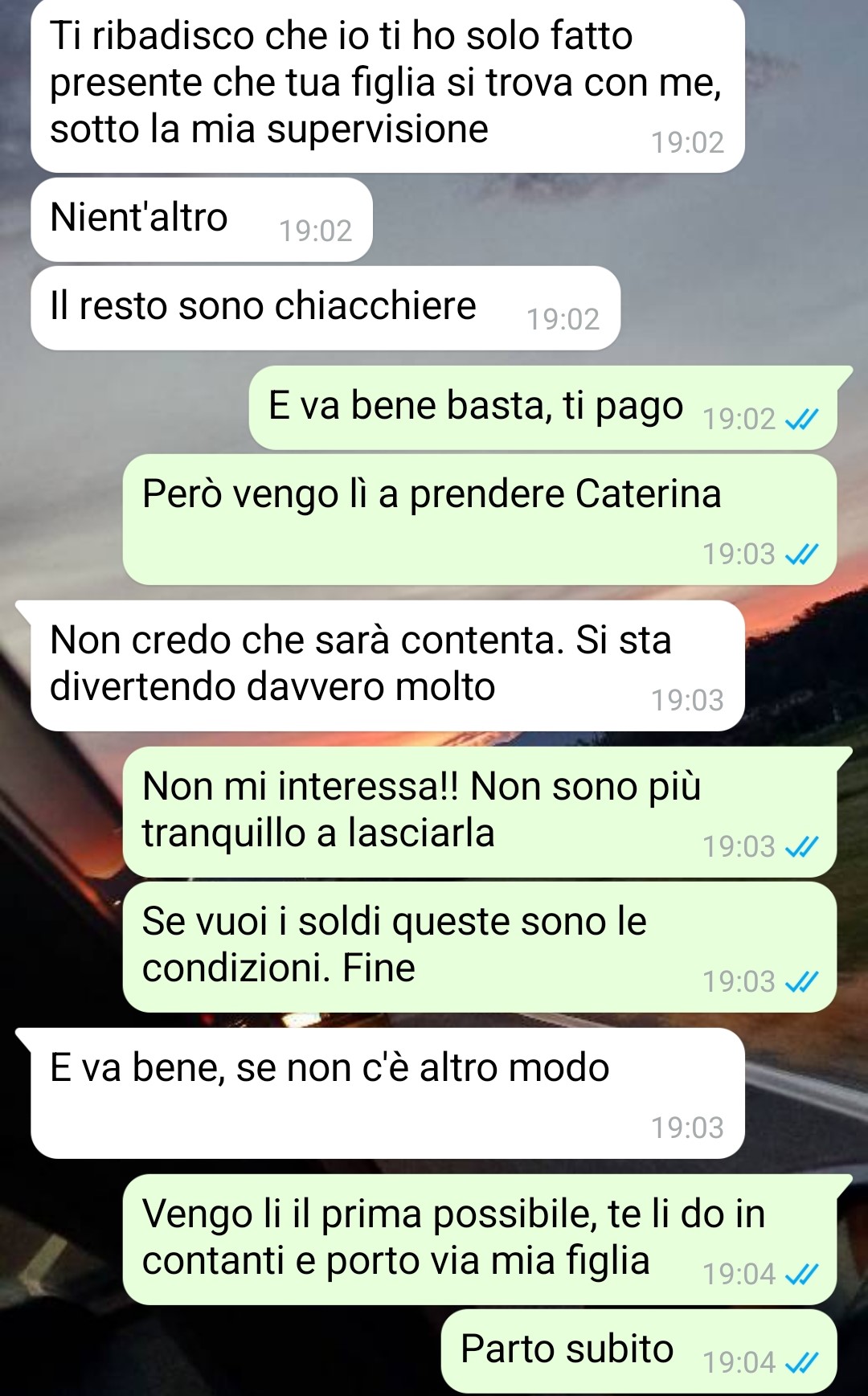Select the 'Nient'altro' message bubble
The width and height of the screenshot is (868, 1396).
[202, 219]
